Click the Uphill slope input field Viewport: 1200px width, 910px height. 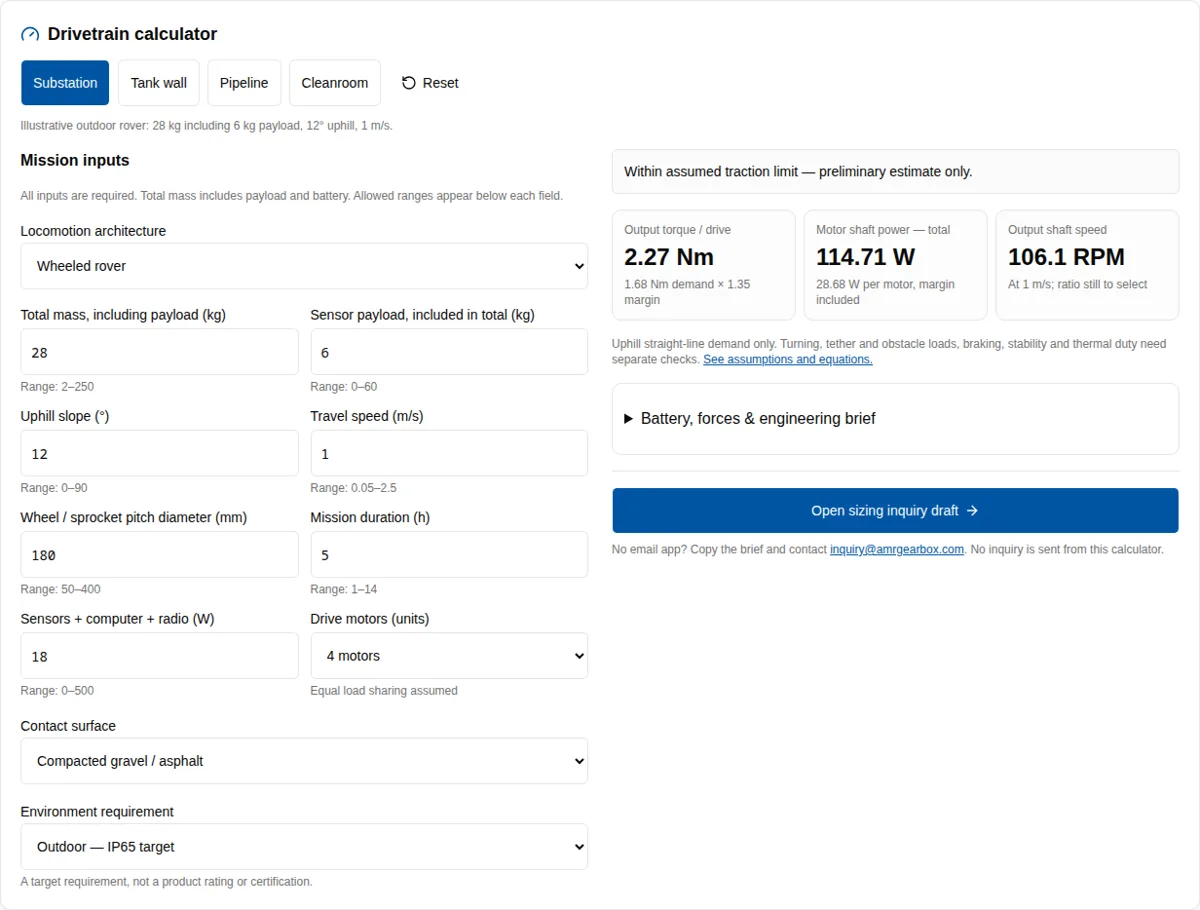[x=159, y=453]
